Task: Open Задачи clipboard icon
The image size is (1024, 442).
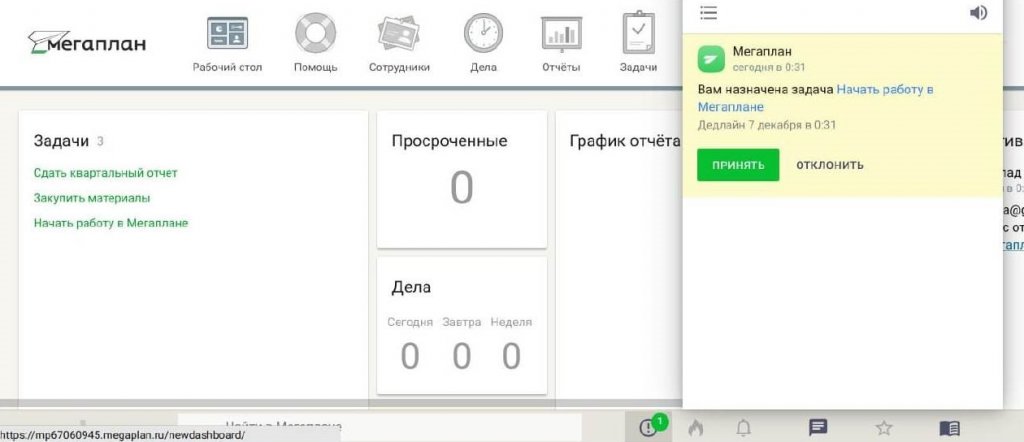Action: [638, 33]
